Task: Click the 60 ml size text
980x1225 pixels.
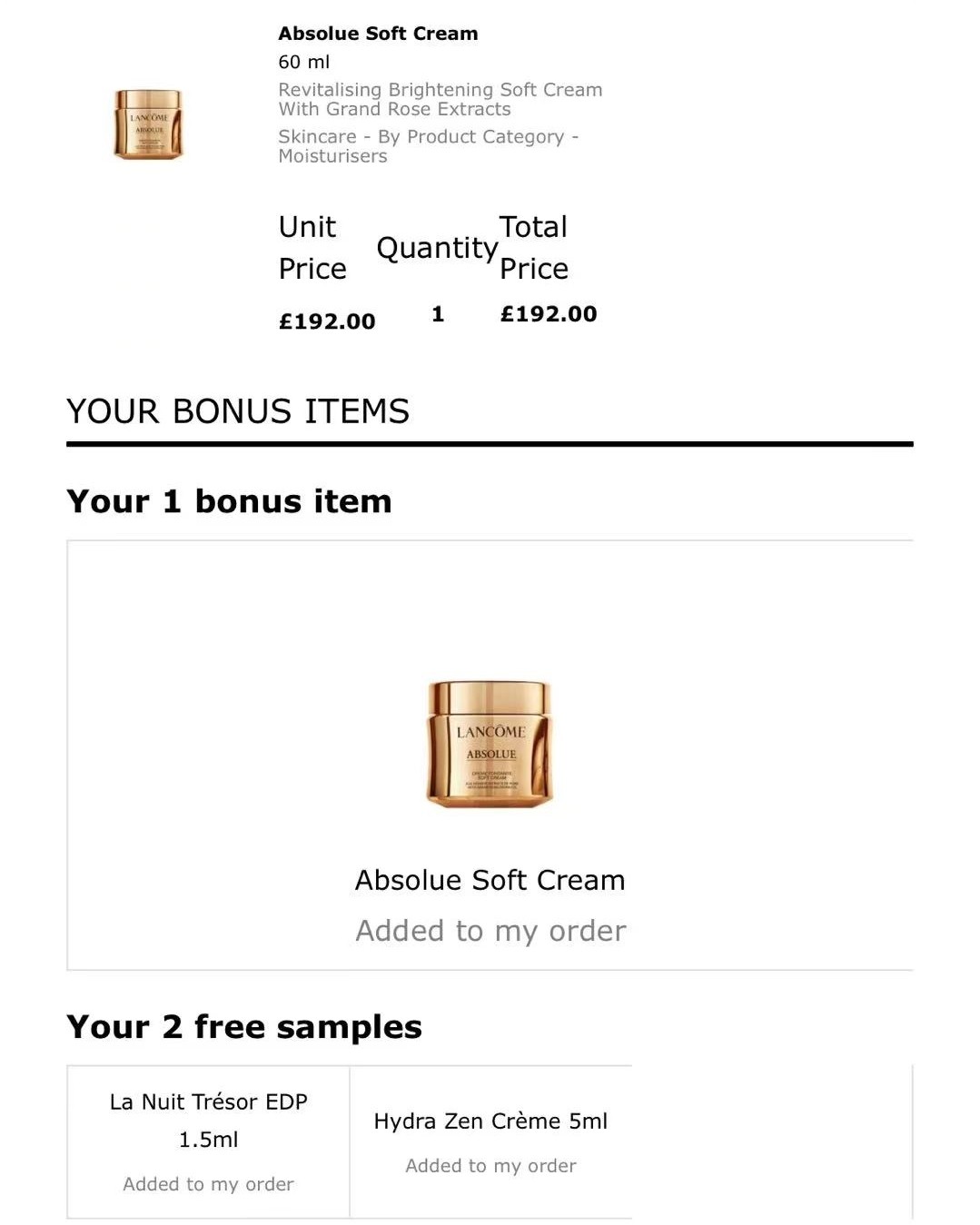Action: coord(303,62)
